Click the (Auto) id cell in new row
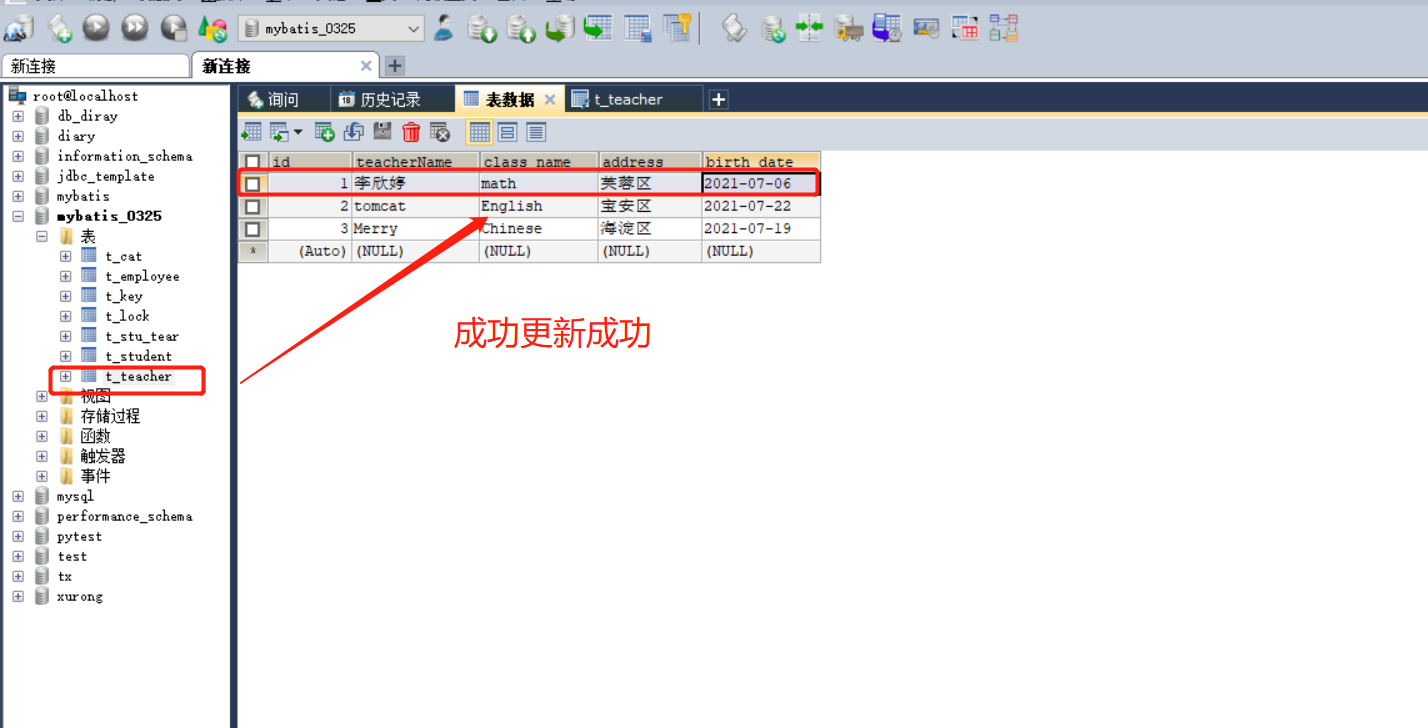 310,251
